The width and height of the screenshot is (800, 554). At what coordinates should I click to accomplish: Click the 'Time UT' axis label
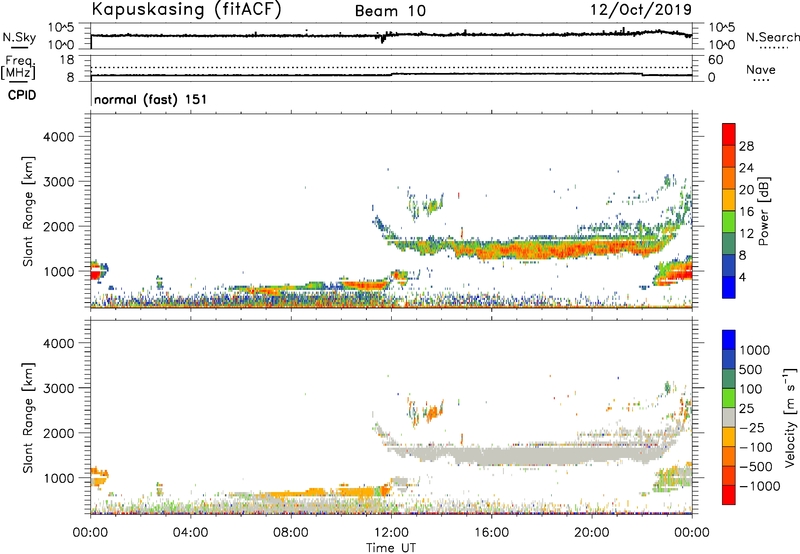(391, 548)
